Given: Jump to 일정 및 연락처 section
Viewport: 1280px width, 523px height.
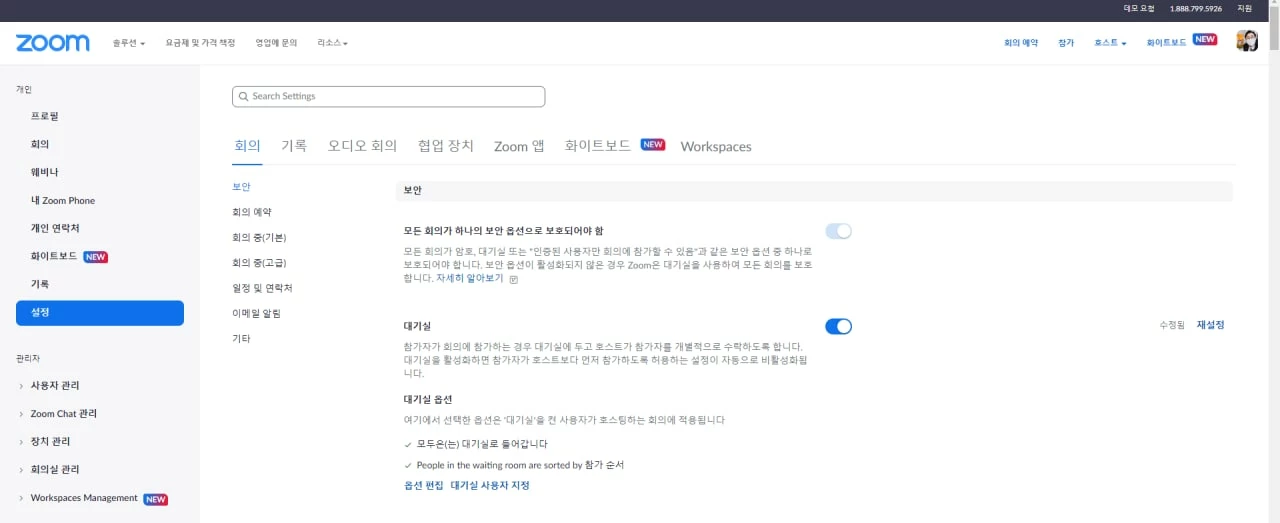Looking at the screenshot, I should click(x=262, y=288).
